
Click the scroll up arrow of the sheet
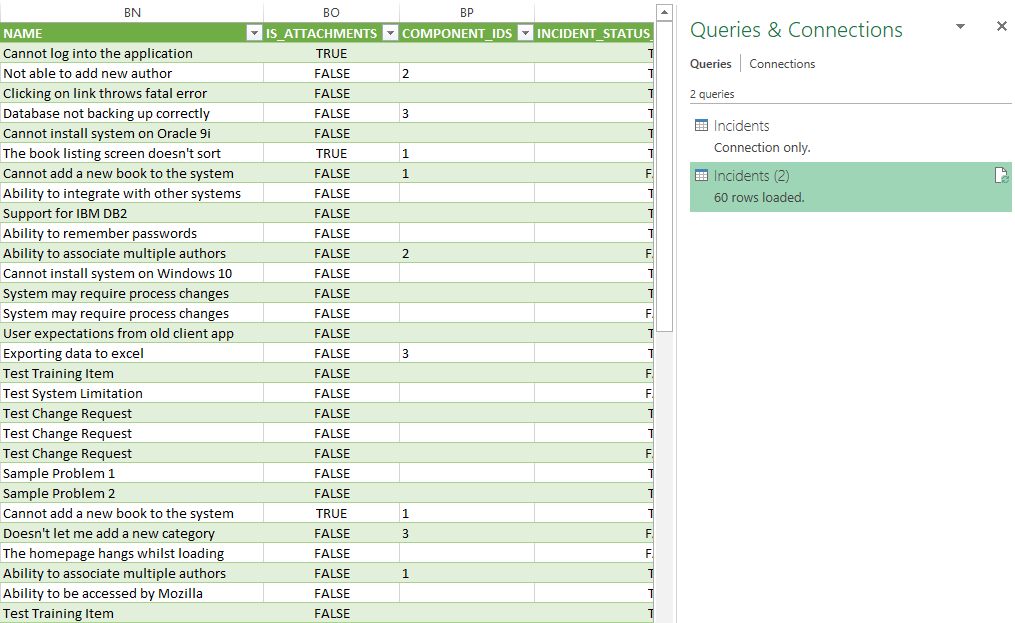tap(665, 12)
